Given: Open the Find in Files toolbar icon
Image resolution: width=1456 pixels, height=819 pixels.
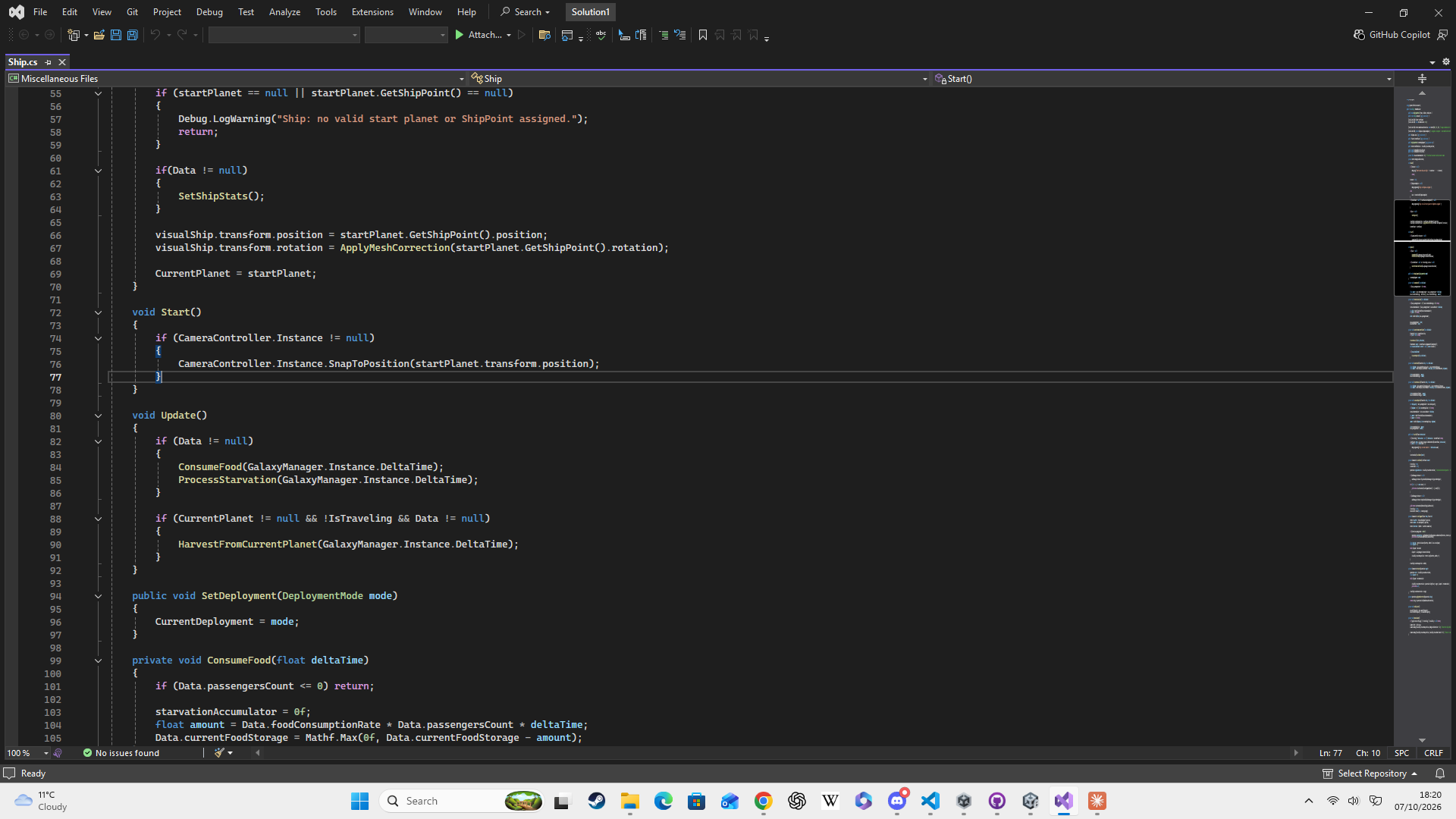Looking at the screenshot, I should (x=544, y=35).
